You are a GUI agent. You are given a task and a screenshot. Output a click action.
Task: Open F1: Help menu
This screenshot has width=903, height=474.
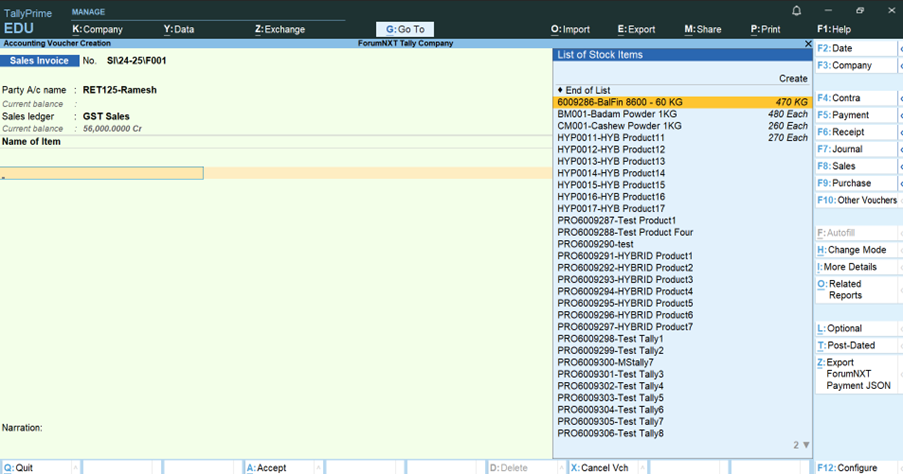[x=833, y=29]
